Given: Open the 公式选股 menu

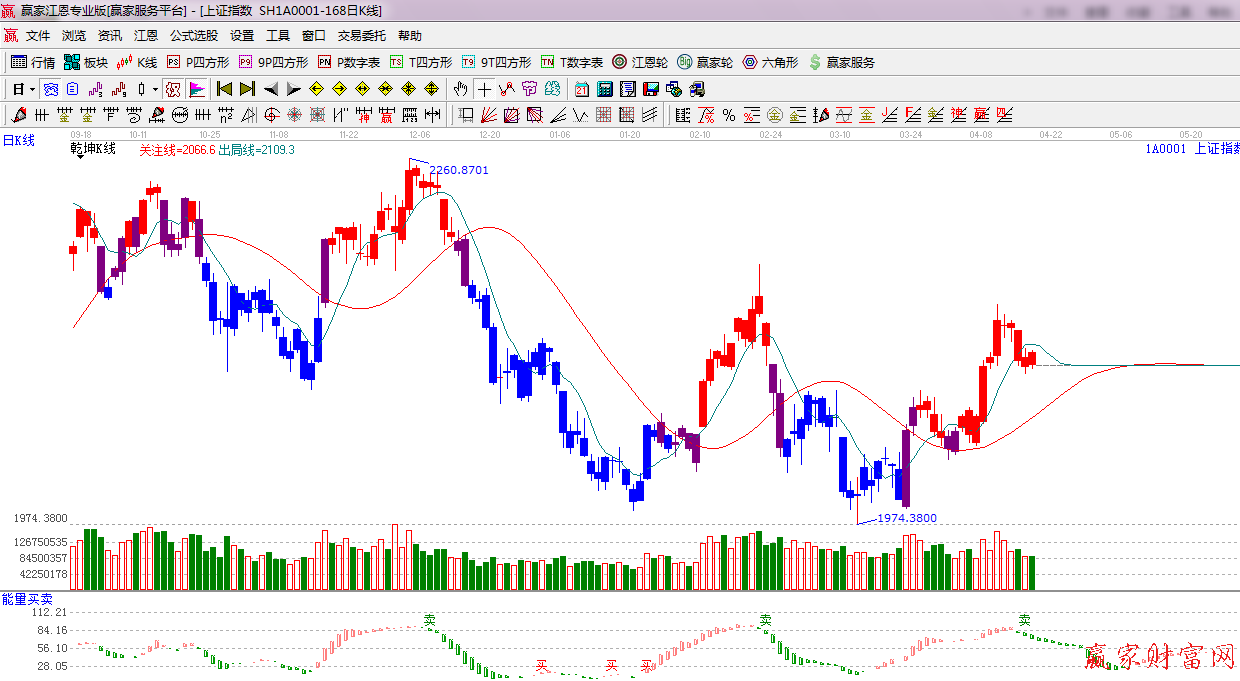Looking at the screenshot, I should [193, 36].
